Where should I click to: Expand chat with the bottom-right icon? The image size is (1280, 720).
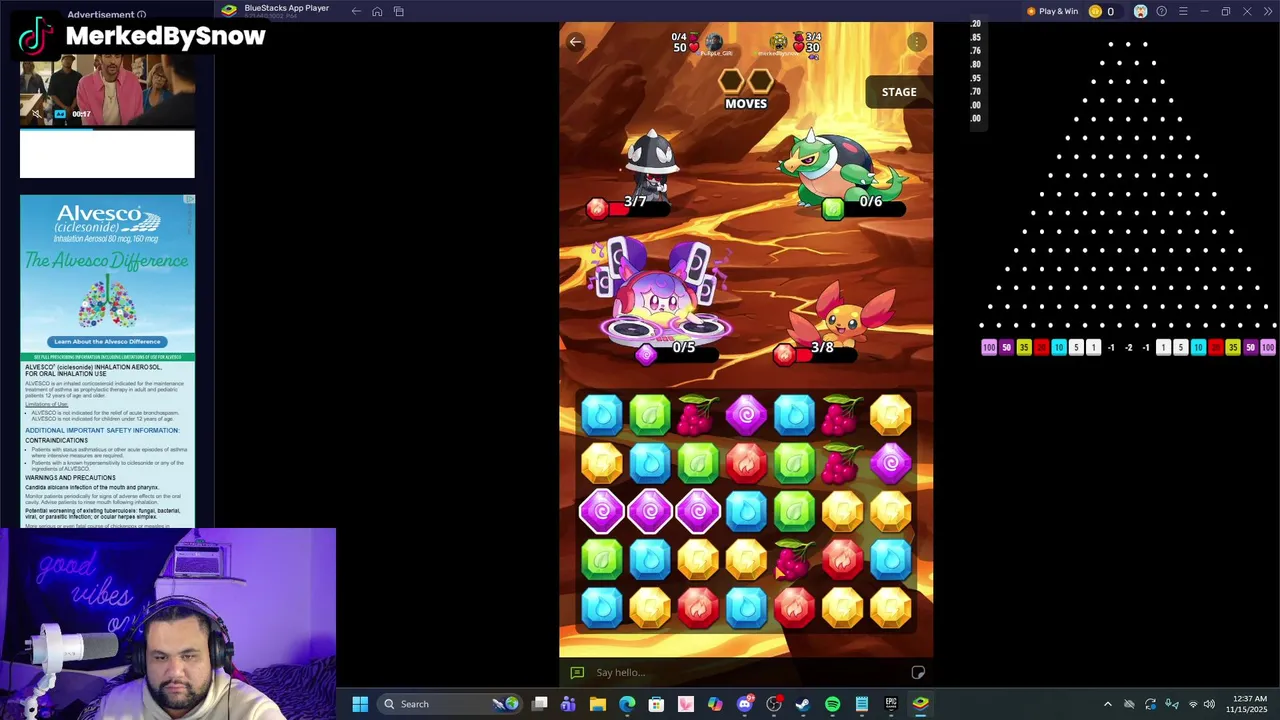918,673
